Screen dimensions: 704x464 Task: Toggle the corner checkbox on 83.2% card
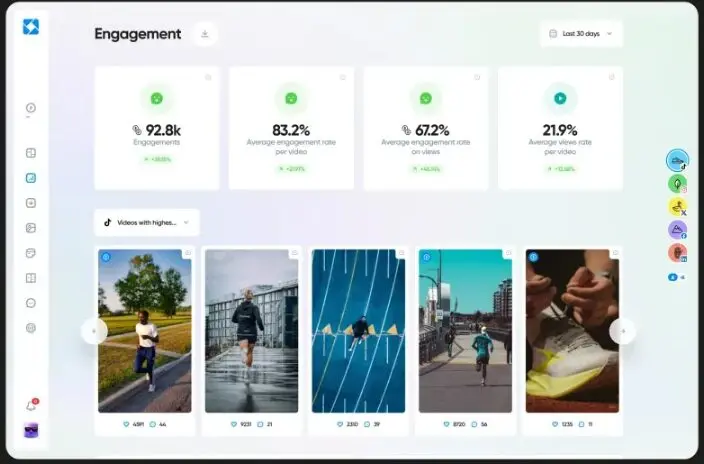click(x=342, y=77)
